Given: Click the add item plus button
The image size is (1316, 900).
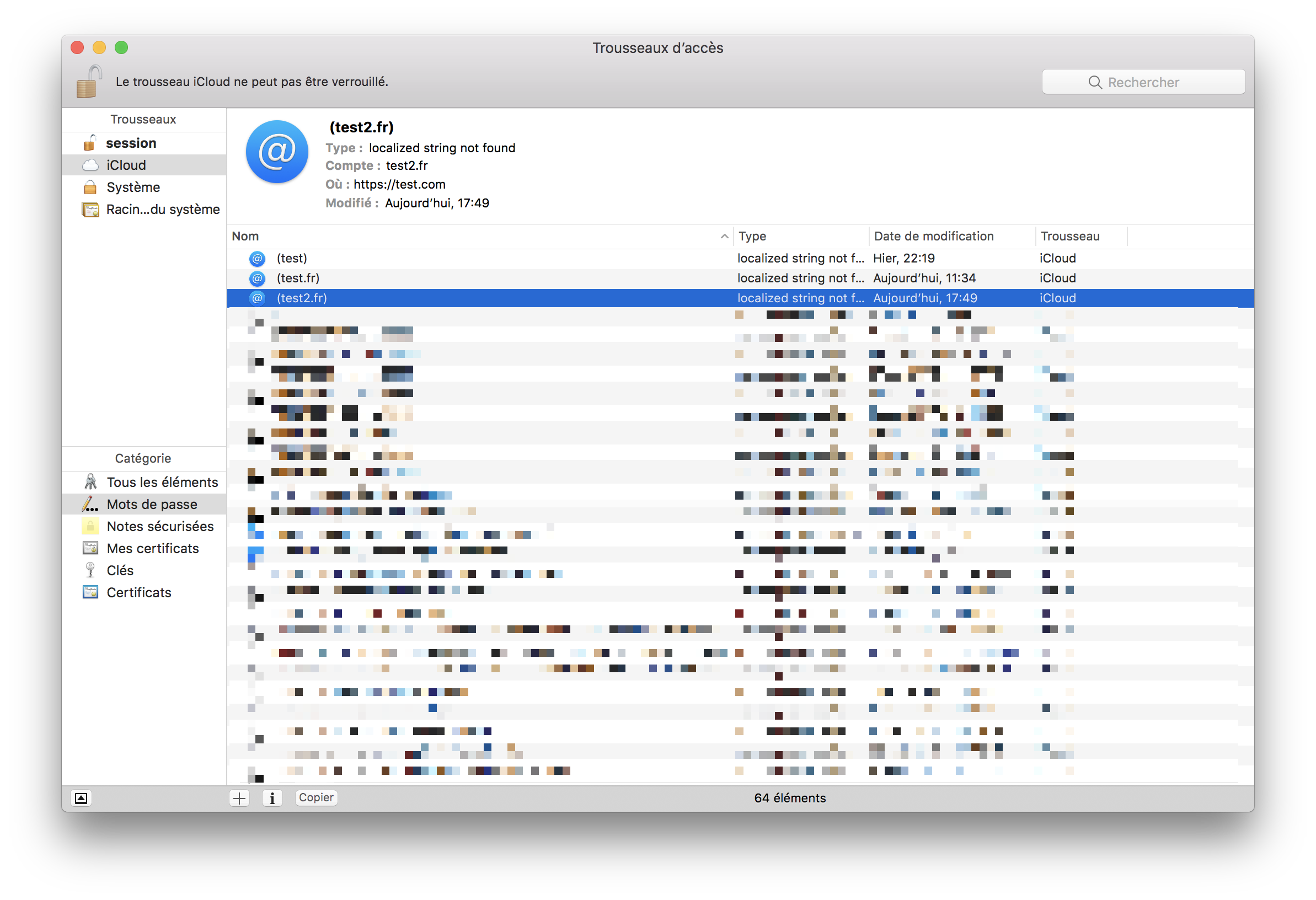Looking at the screenshot, I should (239, 798).
